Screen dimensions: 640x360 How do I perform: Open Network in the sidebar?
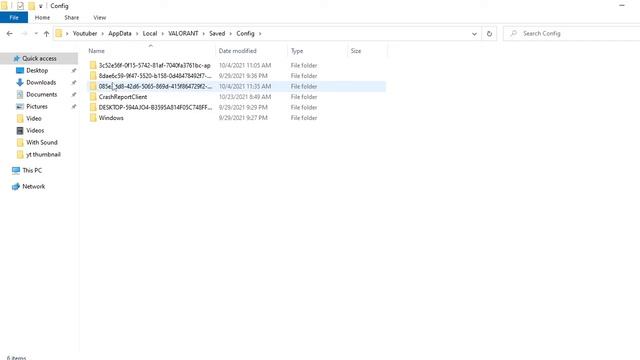pyautogui.click(x=34, y=187)
